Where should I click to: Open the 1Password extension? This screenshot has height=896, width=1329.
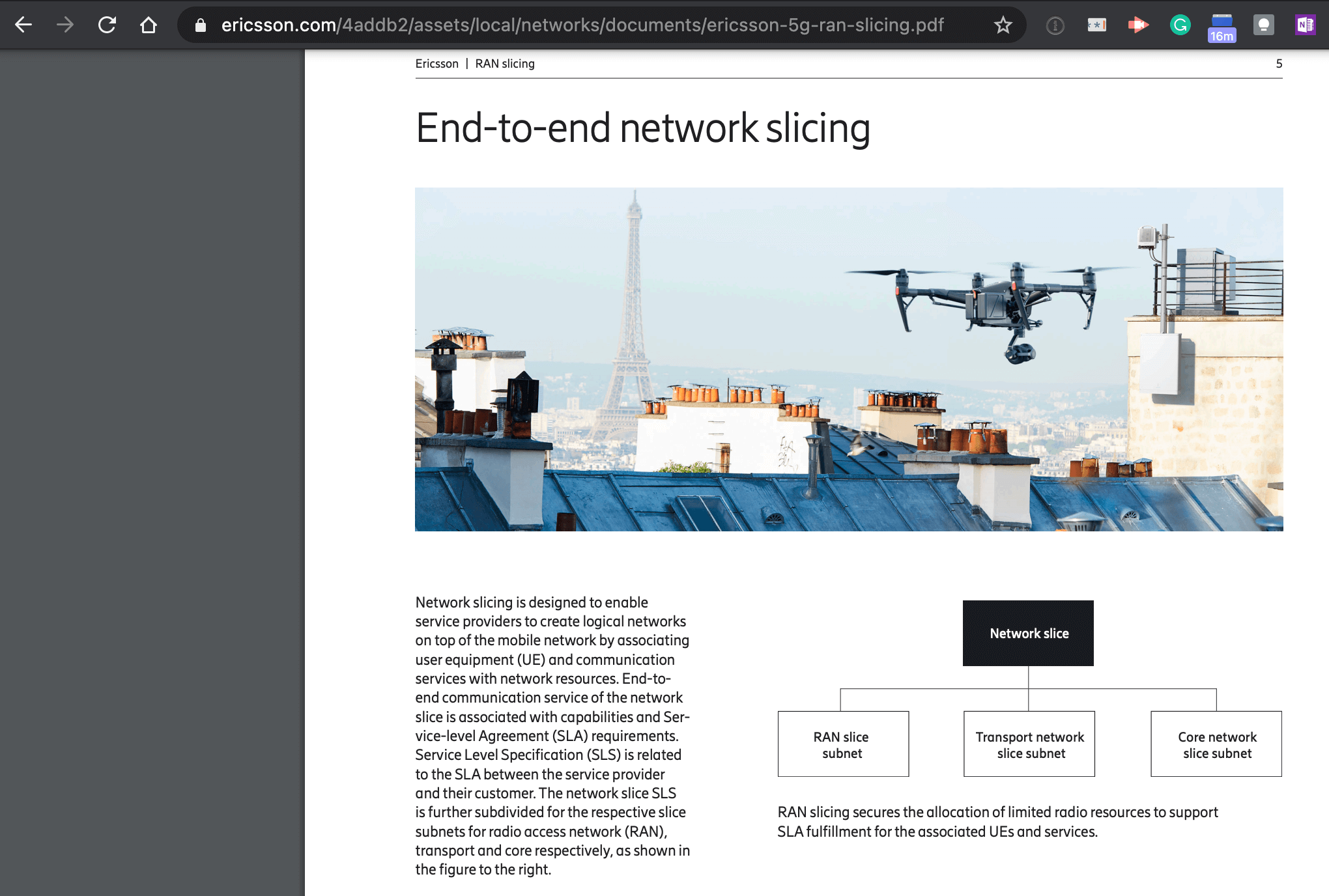click(x=1055, y=25)
